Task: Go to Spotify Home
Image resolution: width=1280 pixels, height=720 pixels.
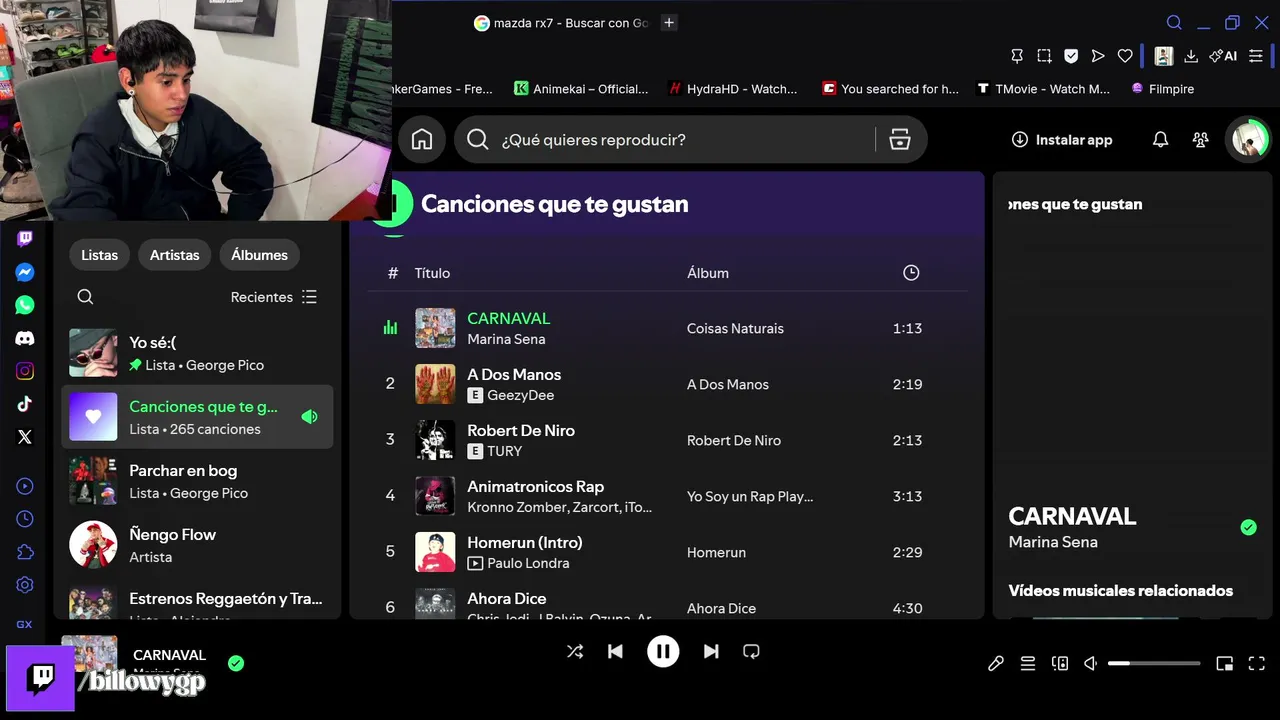Action: coord(422,140)
